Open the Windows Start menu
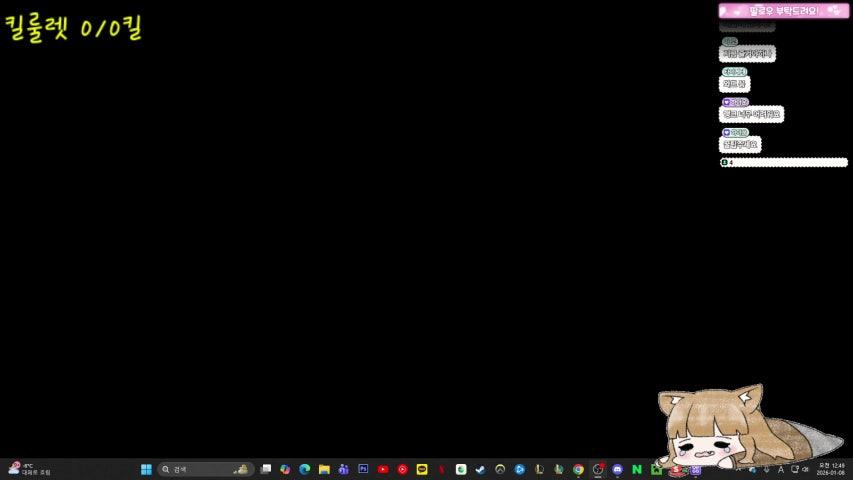853x480 pixels. tap(146, 469)
